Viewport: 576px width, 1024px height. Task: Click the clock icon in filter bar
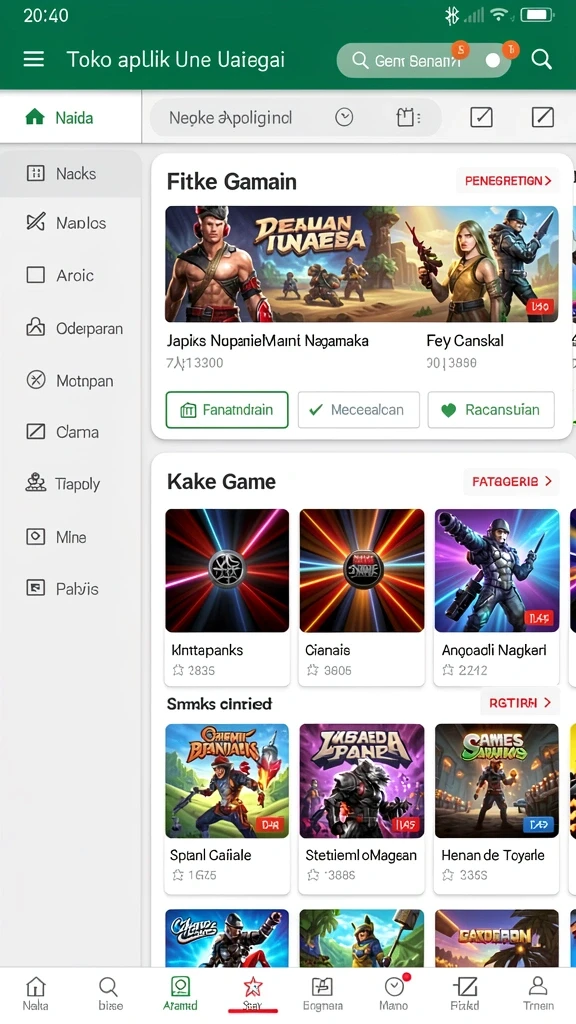pos(344,117)
